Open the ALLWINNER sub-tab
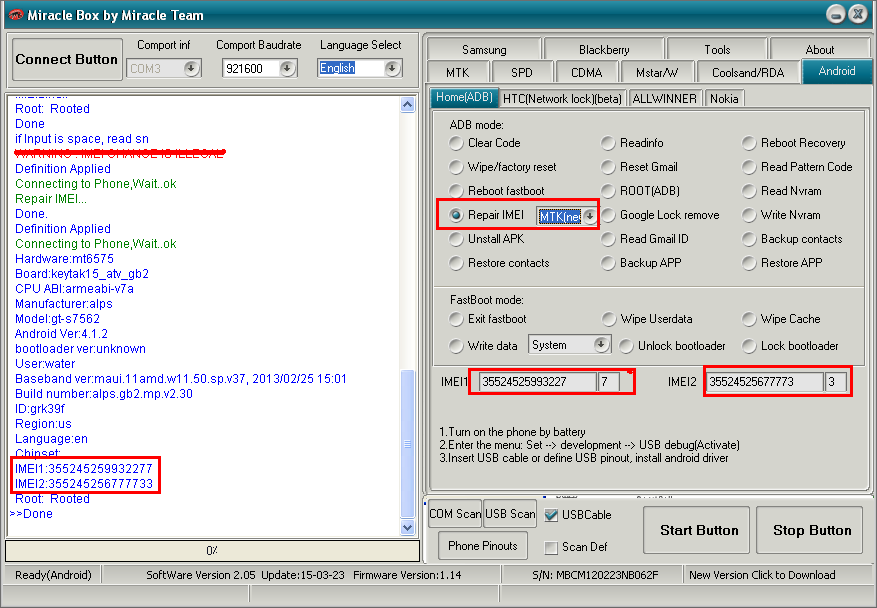This screenshot has width=877, height=608. 664,99
